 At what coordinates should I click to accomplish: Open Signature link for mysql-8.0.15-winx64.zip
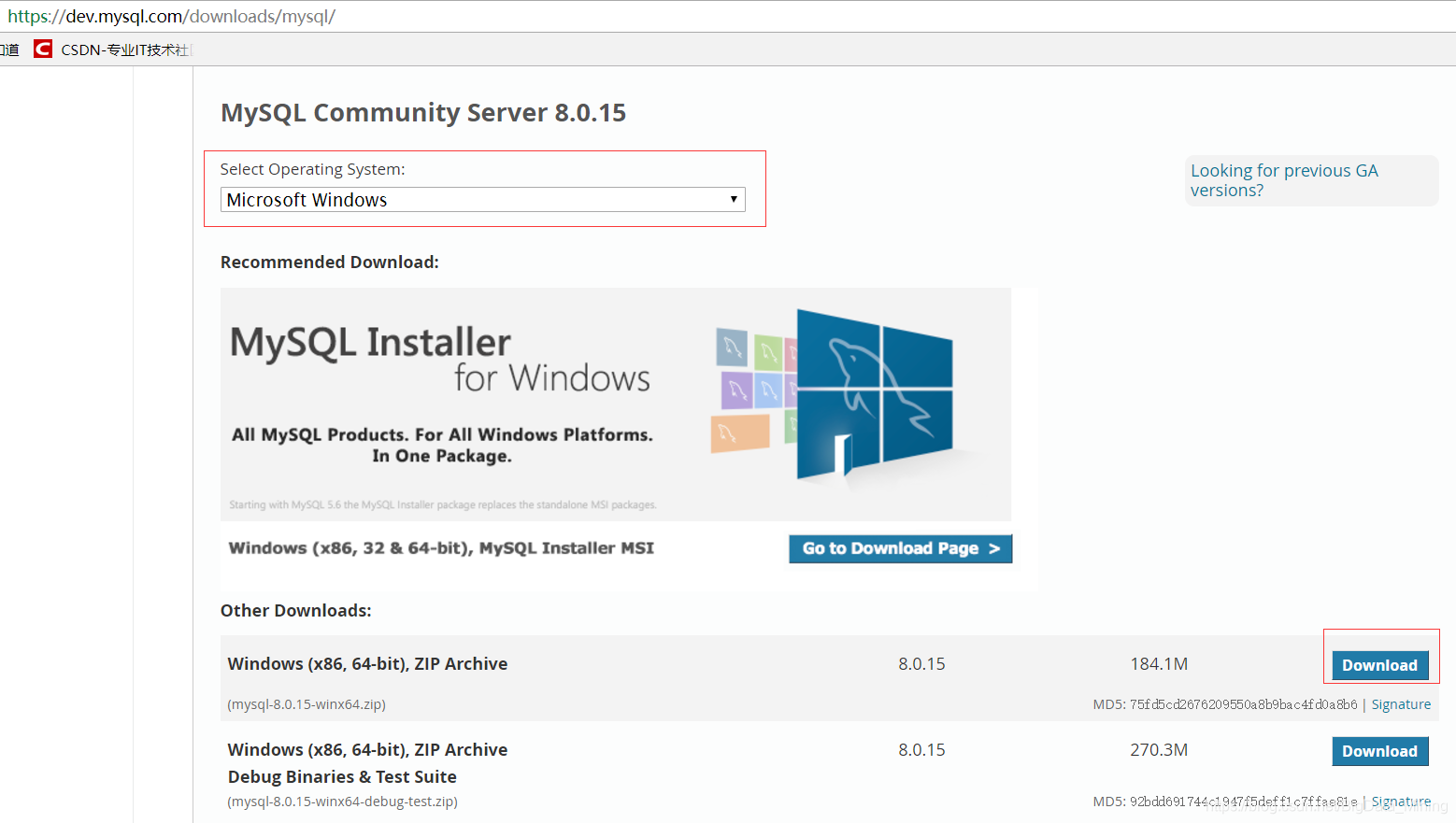click(1401, 704)
